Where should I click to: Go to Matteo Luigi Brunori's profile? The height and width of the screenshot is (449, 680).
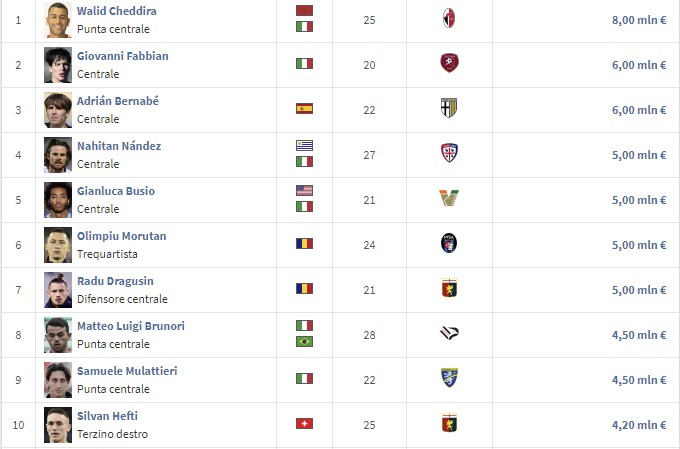[130, 326]
